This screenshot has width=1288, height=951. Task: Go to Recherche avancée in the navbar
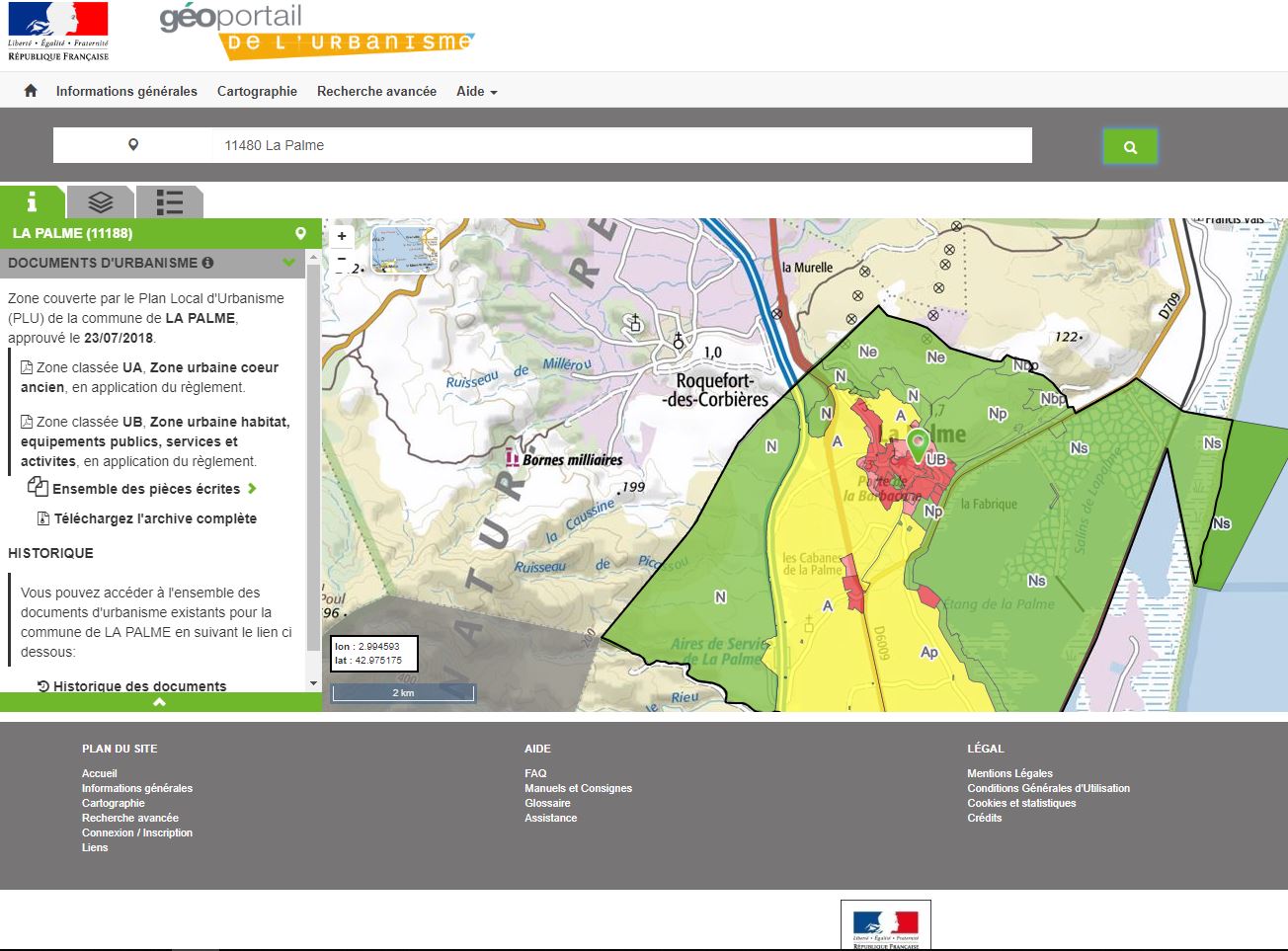pos(376,91)
